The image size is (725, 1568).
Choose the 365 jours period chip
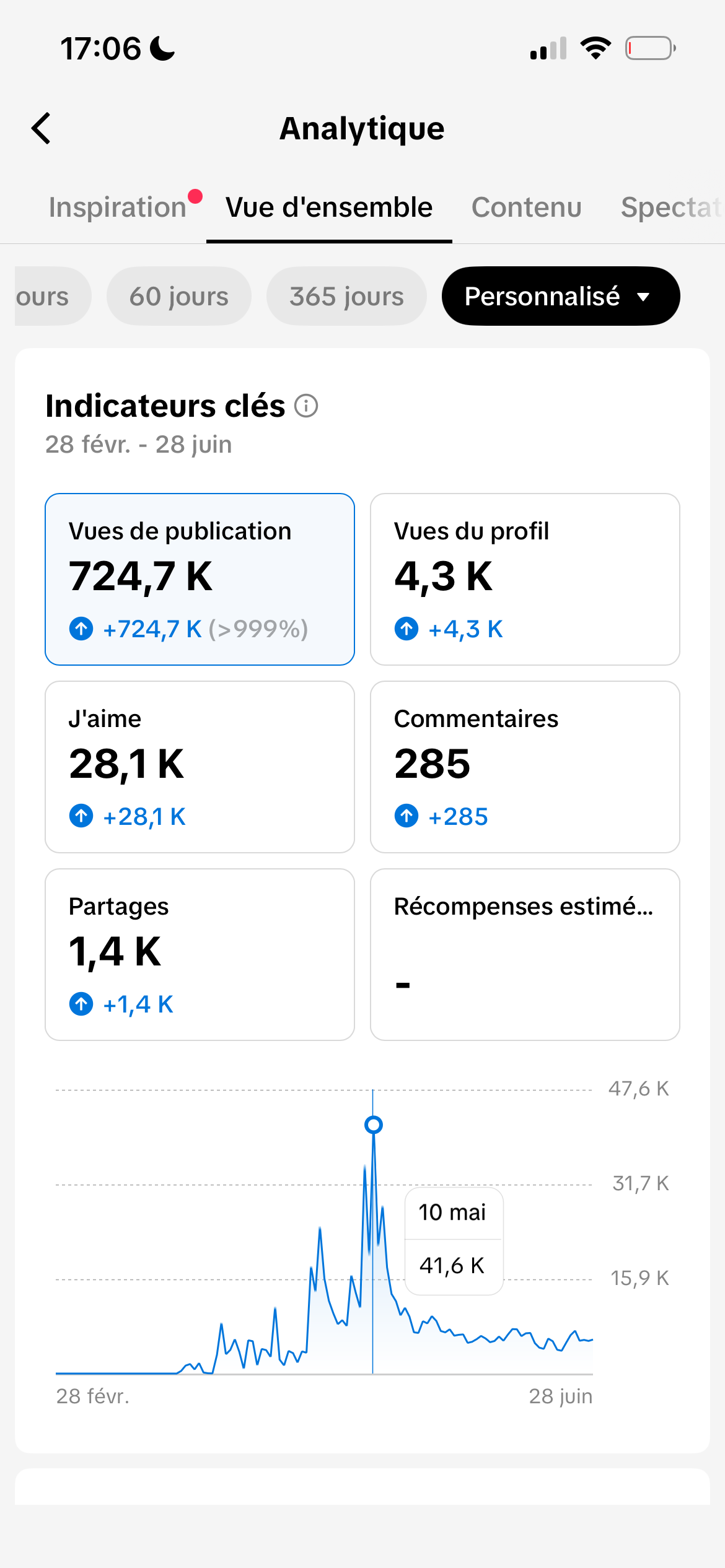(x=346, y=296)
